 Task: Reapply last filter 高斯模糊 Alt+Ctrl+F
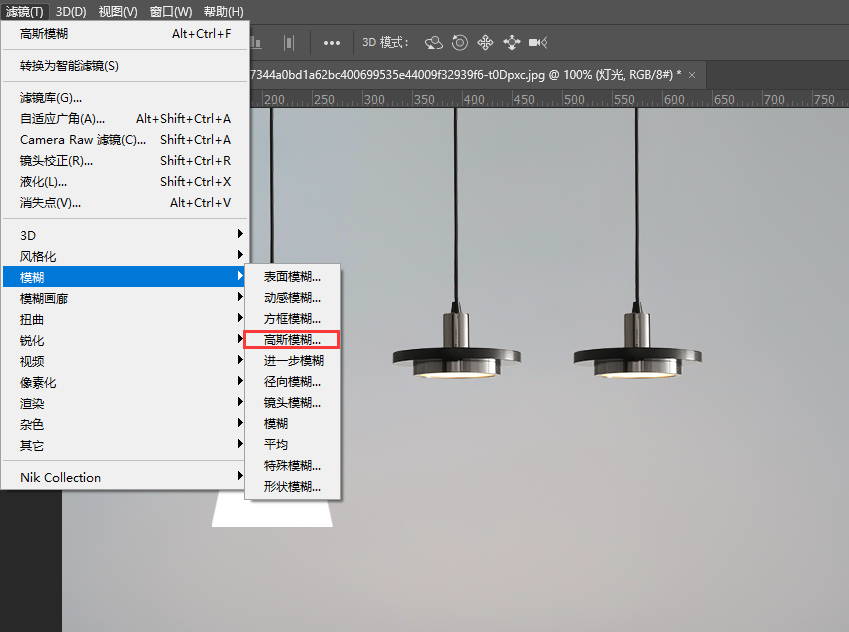[x=125, y=34]
